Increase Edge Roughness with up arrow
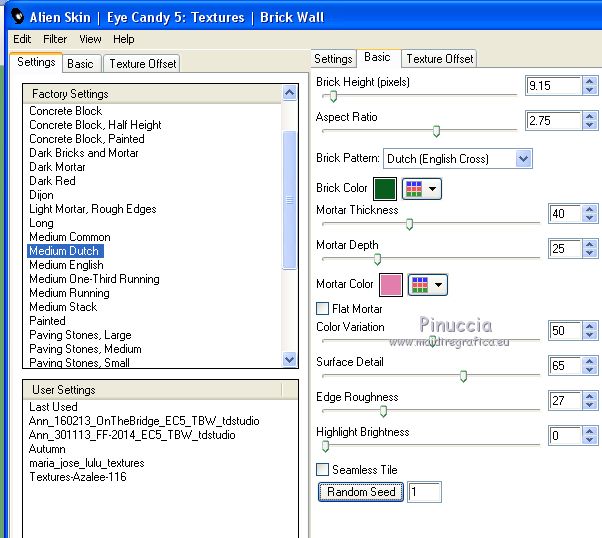The image size is (602, 538). pos(590,396)
